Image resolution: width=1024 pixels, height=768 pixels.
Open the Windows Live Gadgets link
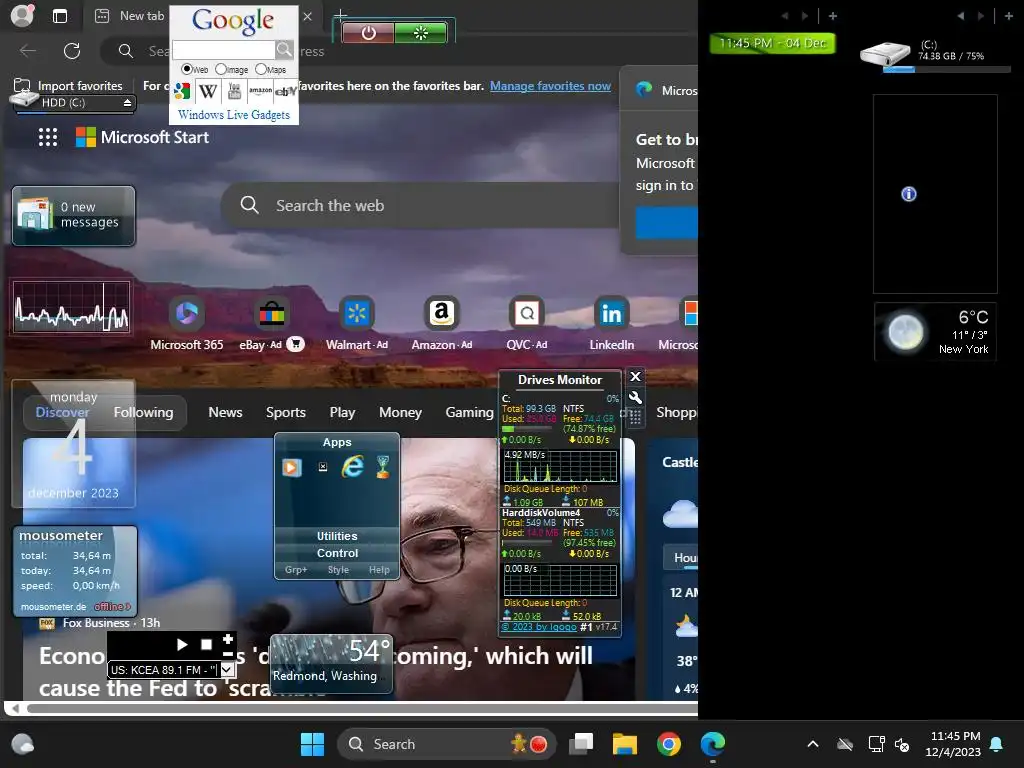pyautogui.click(x=234, y=115)
